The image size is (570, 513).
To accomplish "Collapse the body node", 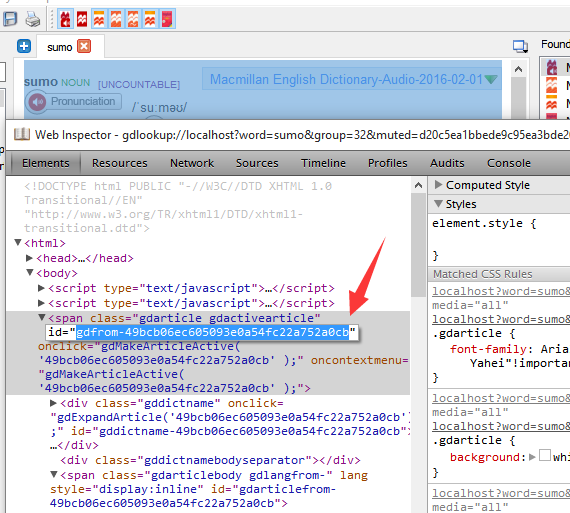I will click(x=30, y=272).
